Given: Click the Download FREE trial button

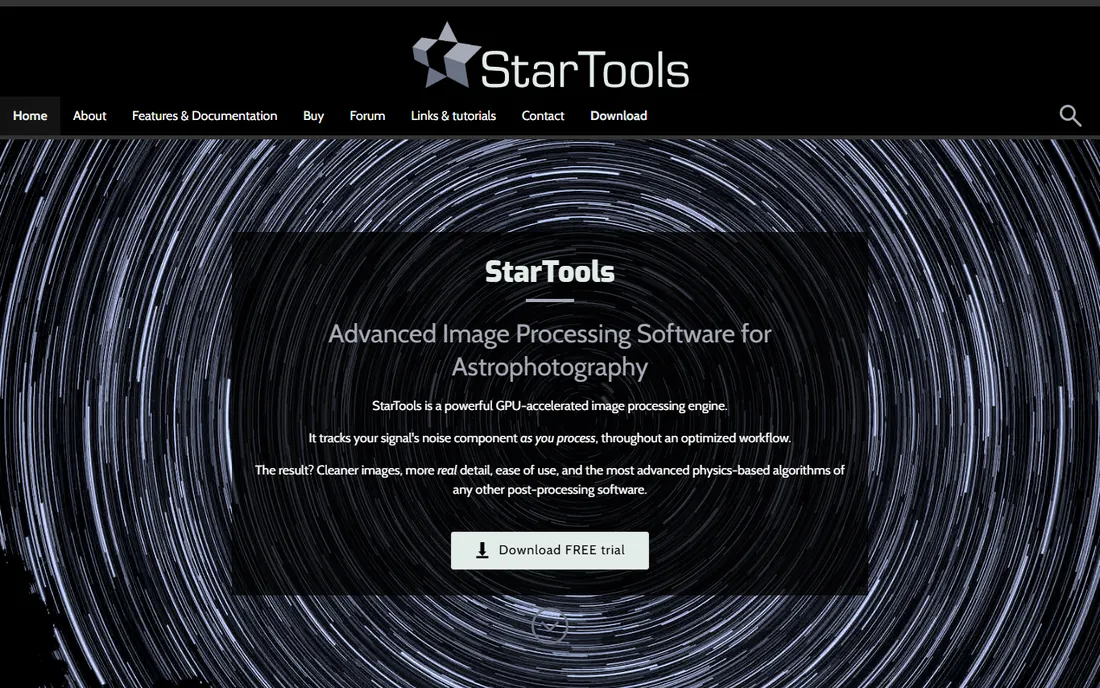Looking at the screenshot, I should (550, 551).
